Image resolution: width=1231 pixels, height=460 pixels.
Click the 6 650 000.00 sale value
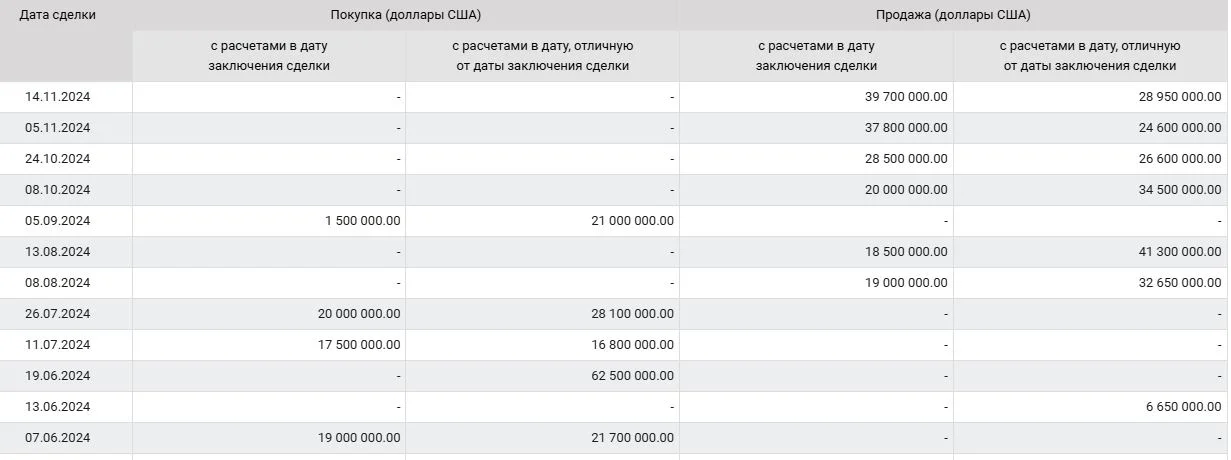pos(1184,407)
